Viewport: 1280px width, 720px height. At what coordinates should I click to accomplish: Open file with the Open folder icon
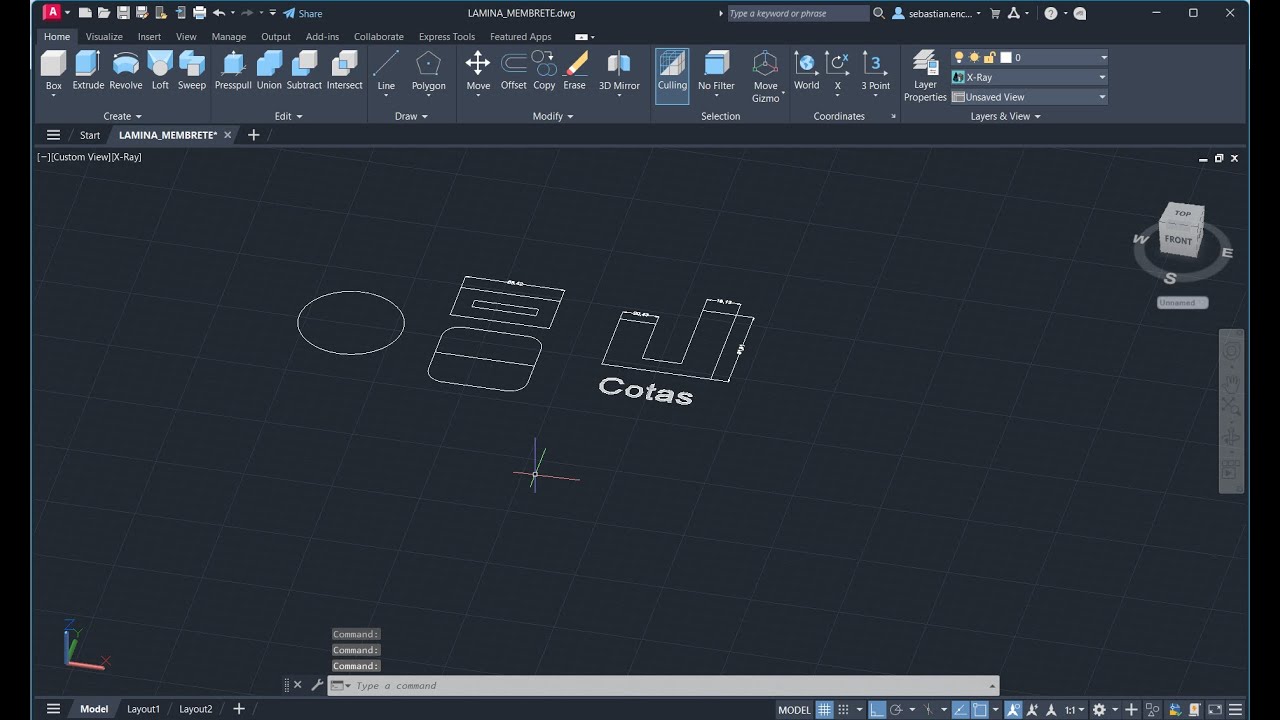tap(104, 13)
